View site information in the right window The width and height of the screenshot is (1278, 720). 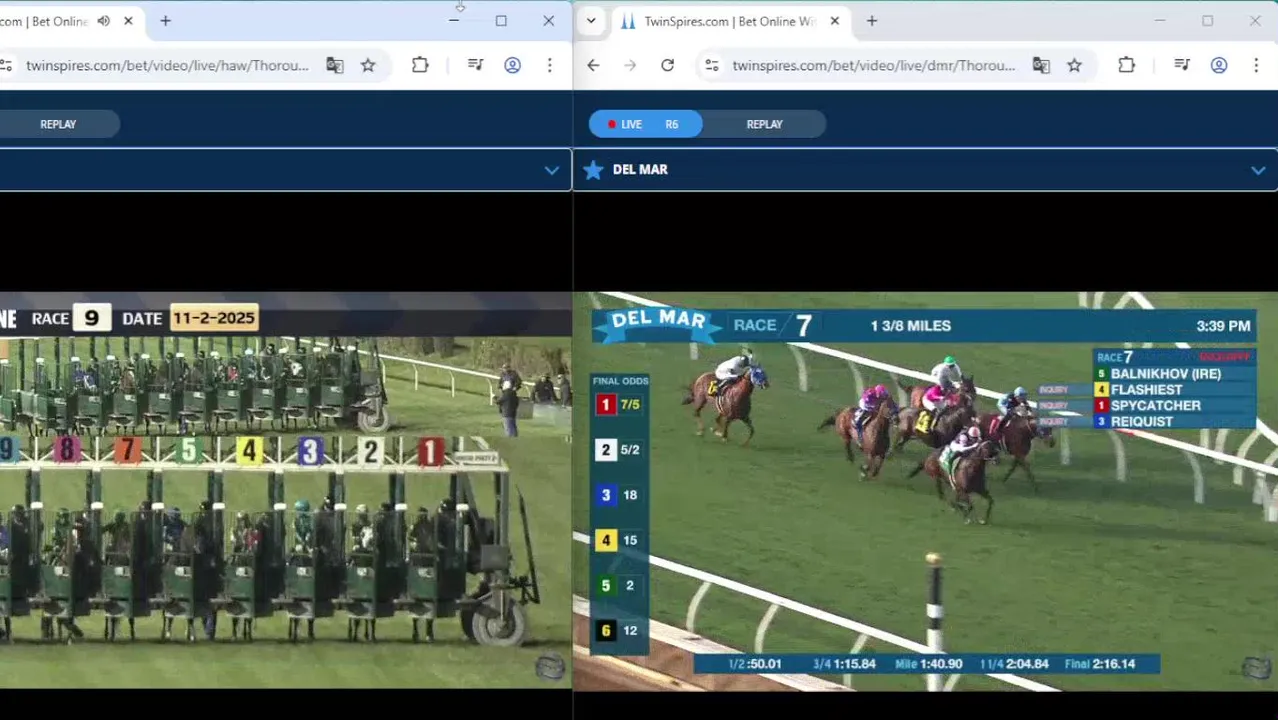(x=711, y=65)
